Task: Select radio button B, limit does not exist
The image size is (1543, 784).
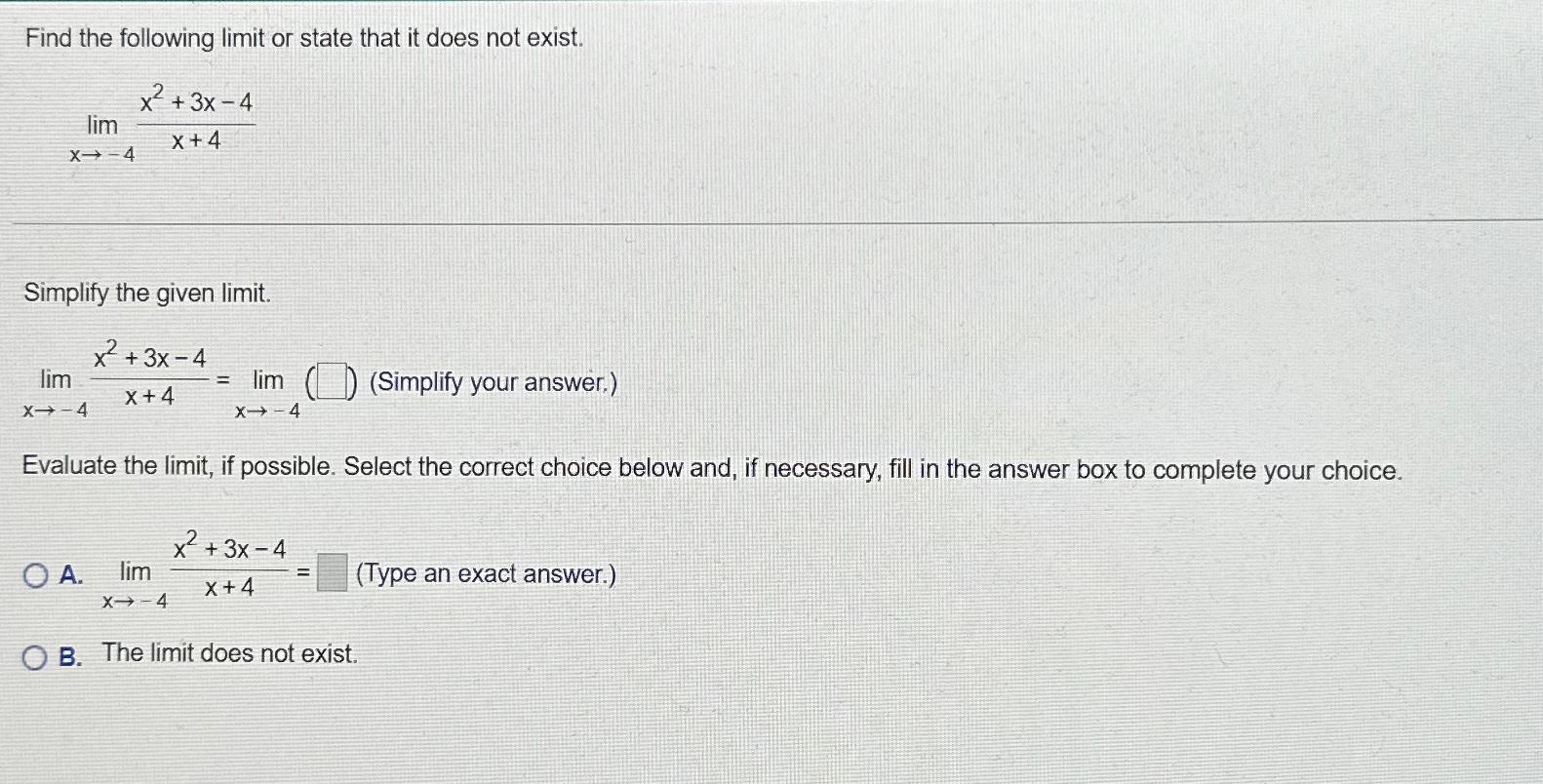Action: point(35,657)
